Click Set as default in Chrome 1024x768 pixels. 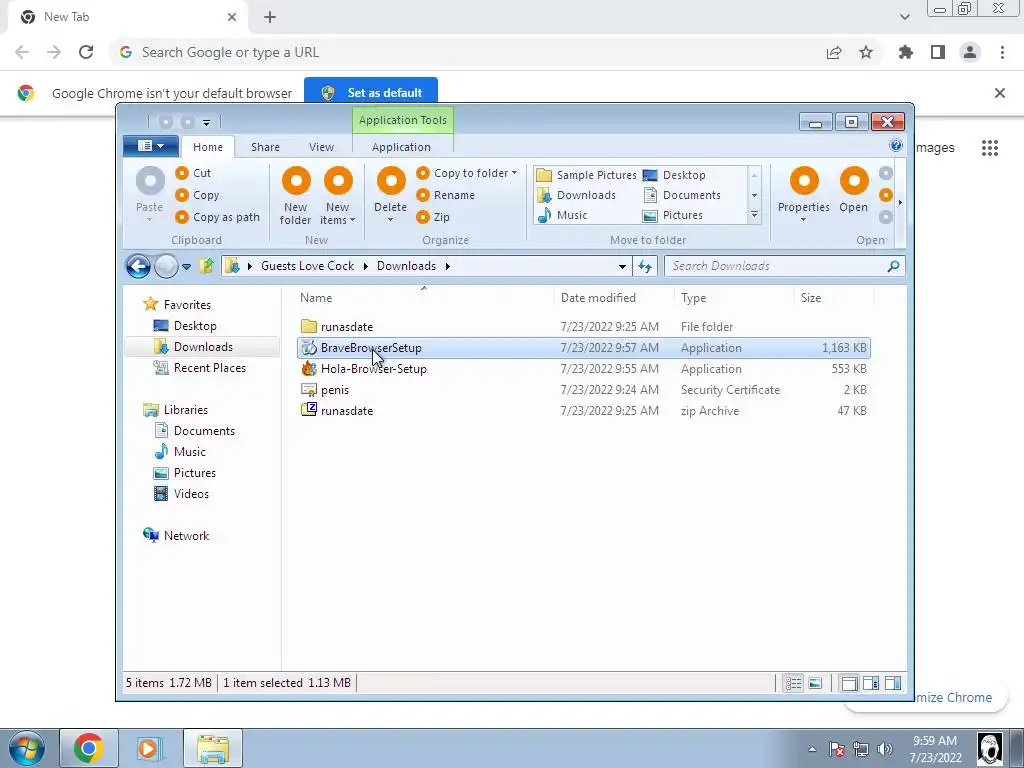coord(371,93)
